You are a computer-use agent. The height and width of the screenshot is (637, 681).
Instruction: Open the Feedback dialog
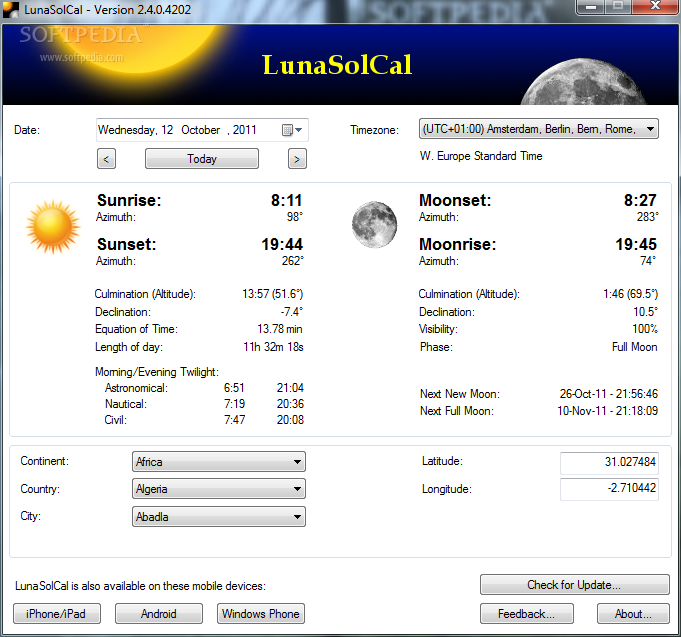[x=527, y=614]
